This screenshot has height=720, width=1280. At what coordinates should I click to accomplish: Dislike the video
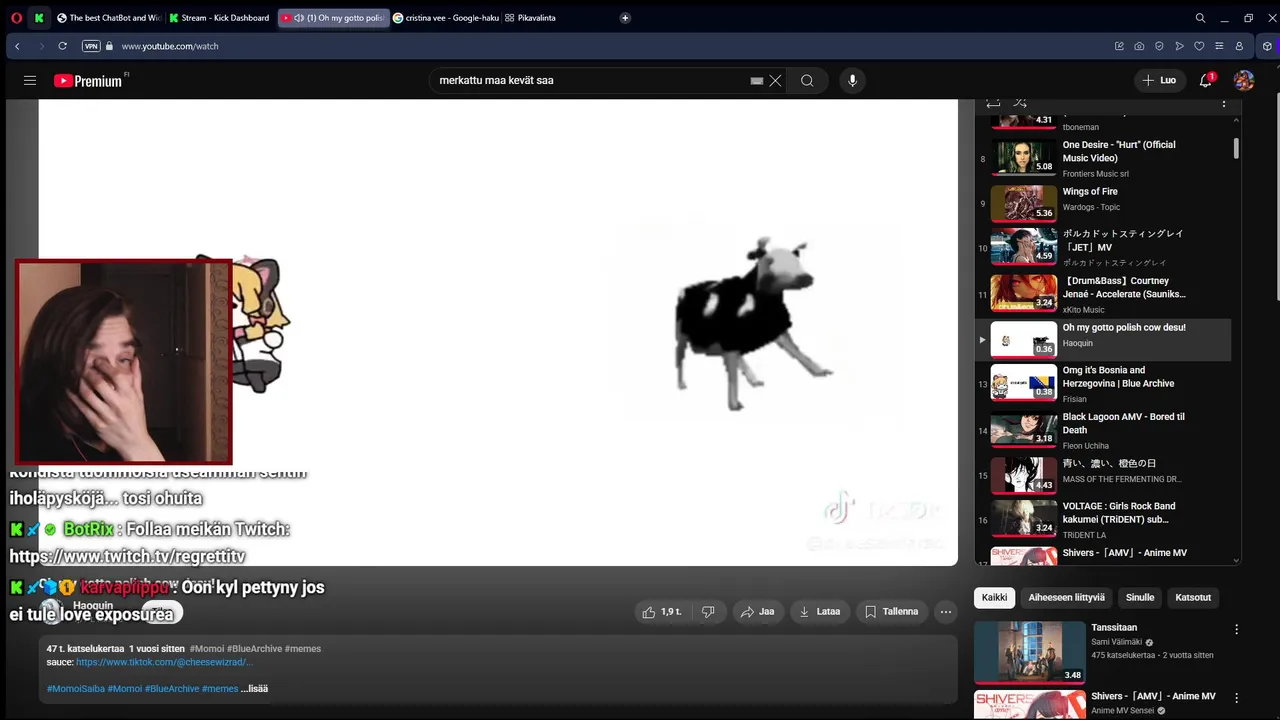(708, 612)
